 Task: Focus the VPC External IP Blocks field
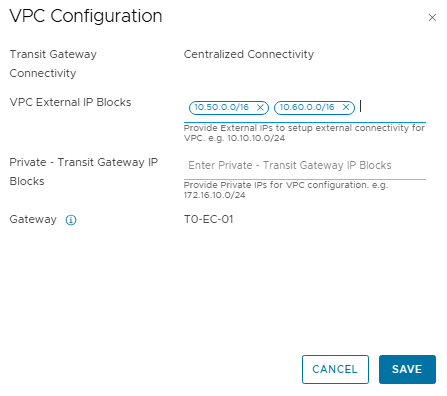(392, 108)
